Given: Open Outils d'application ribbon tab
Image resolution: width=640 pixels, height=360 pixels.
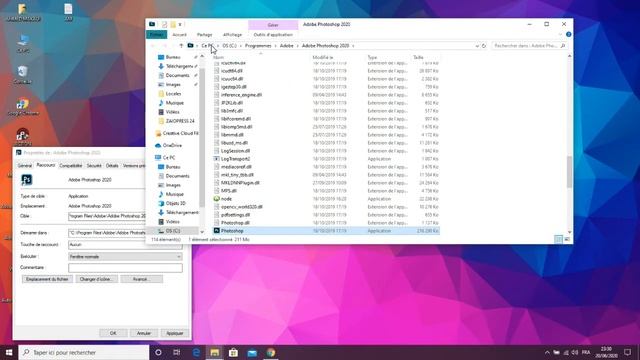Looking at the screenshot, I should (x=273, y=35).
